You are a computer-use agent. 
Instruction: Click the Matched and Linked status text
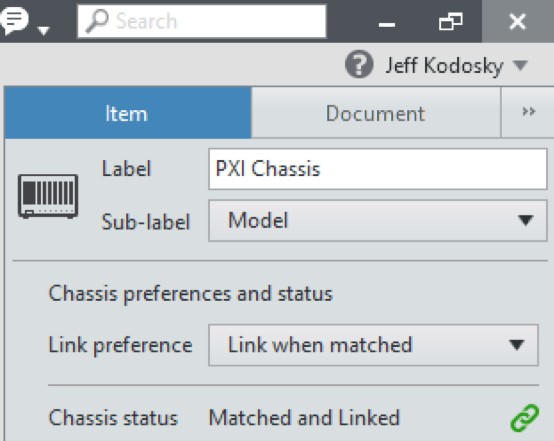coord(304,418)
